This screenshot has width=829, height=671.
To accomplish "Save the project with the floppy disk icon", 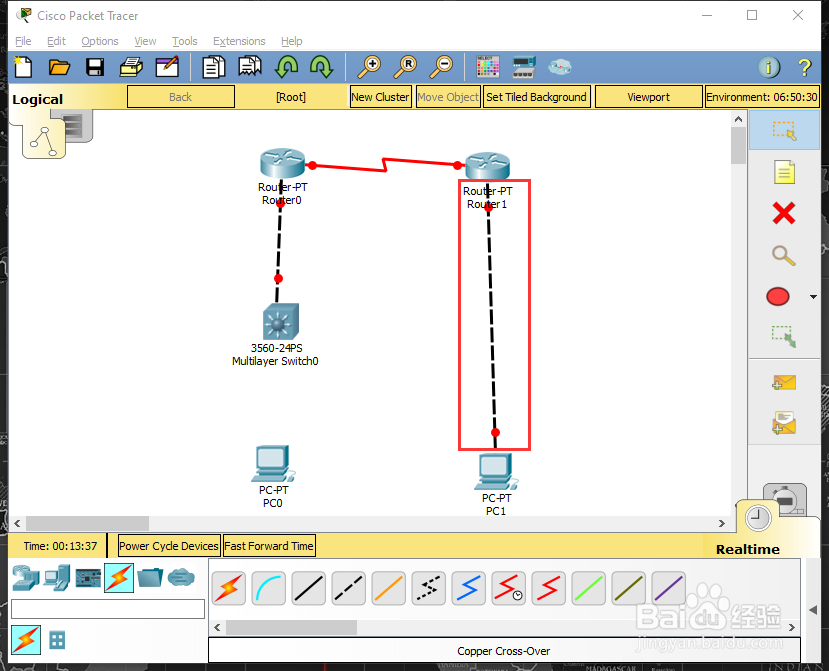I will 95,67.
